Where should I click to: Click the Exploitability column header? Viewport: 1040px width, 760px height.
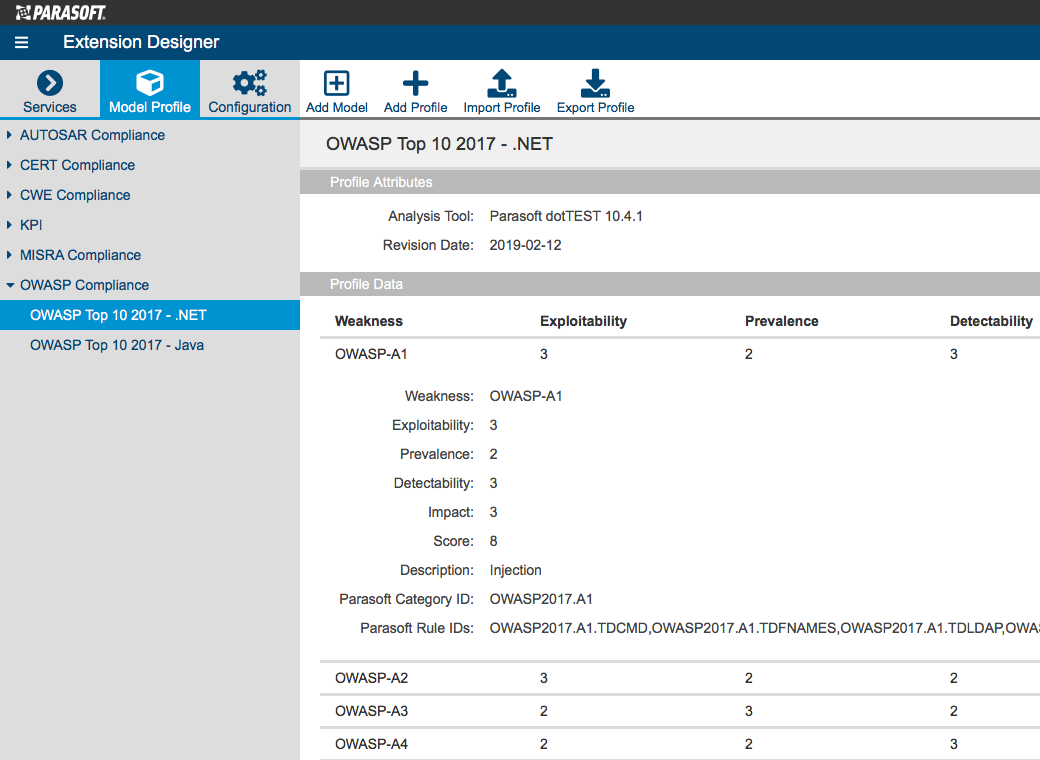click(583, 321)
